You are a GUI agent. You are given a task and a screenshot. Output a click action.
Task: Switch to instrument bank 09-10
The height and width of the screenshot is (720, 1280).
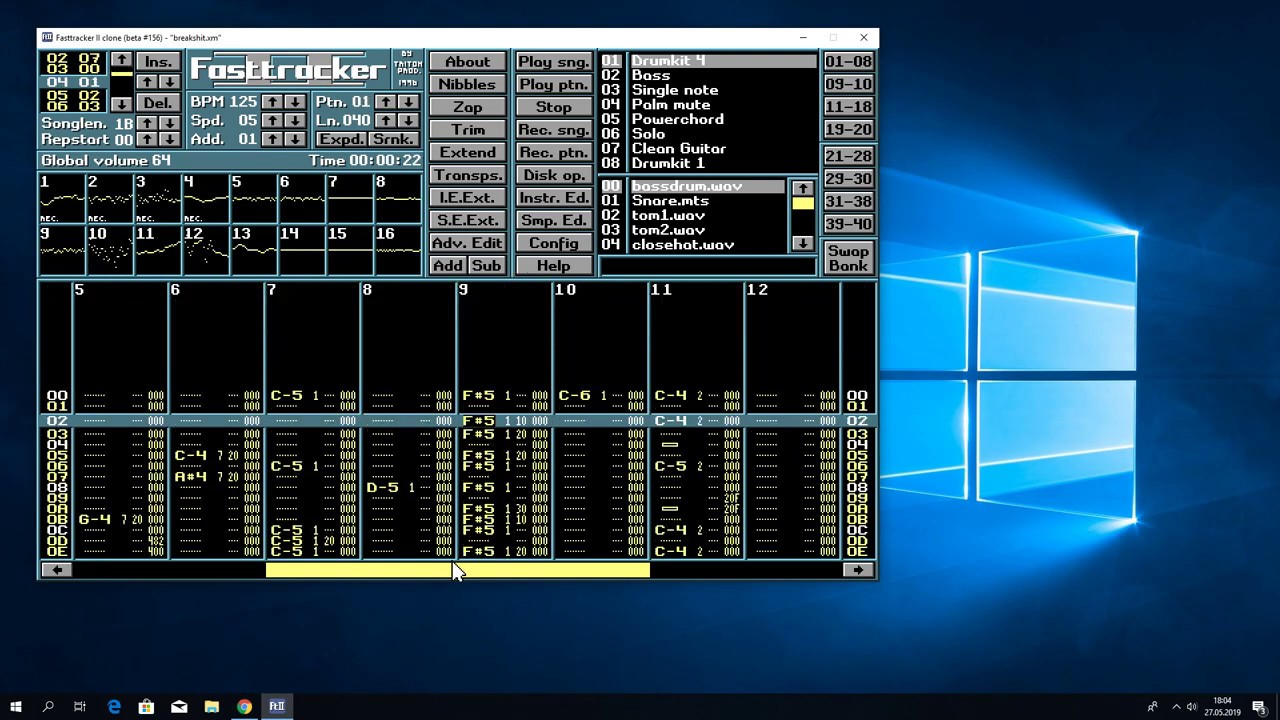[x=848, y=84]
